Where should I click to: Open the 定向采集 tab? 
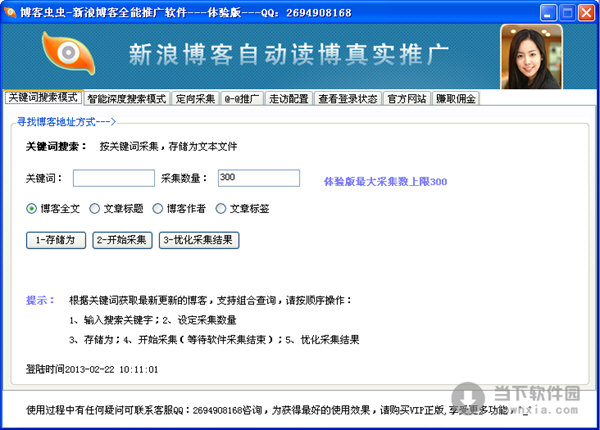click(195, 99)
